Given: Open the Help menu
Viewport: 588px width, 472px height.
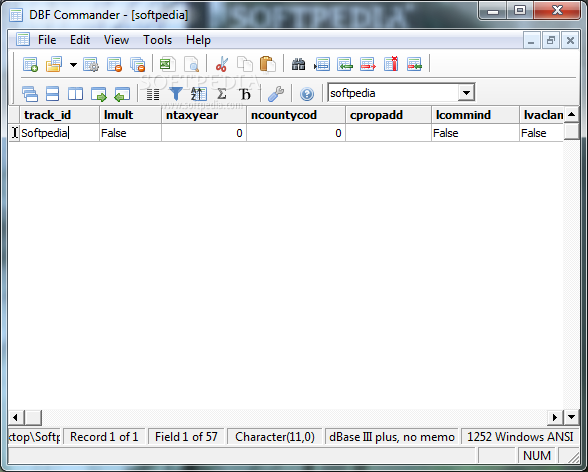Looking at the screenshot, I should coord(198,40).
